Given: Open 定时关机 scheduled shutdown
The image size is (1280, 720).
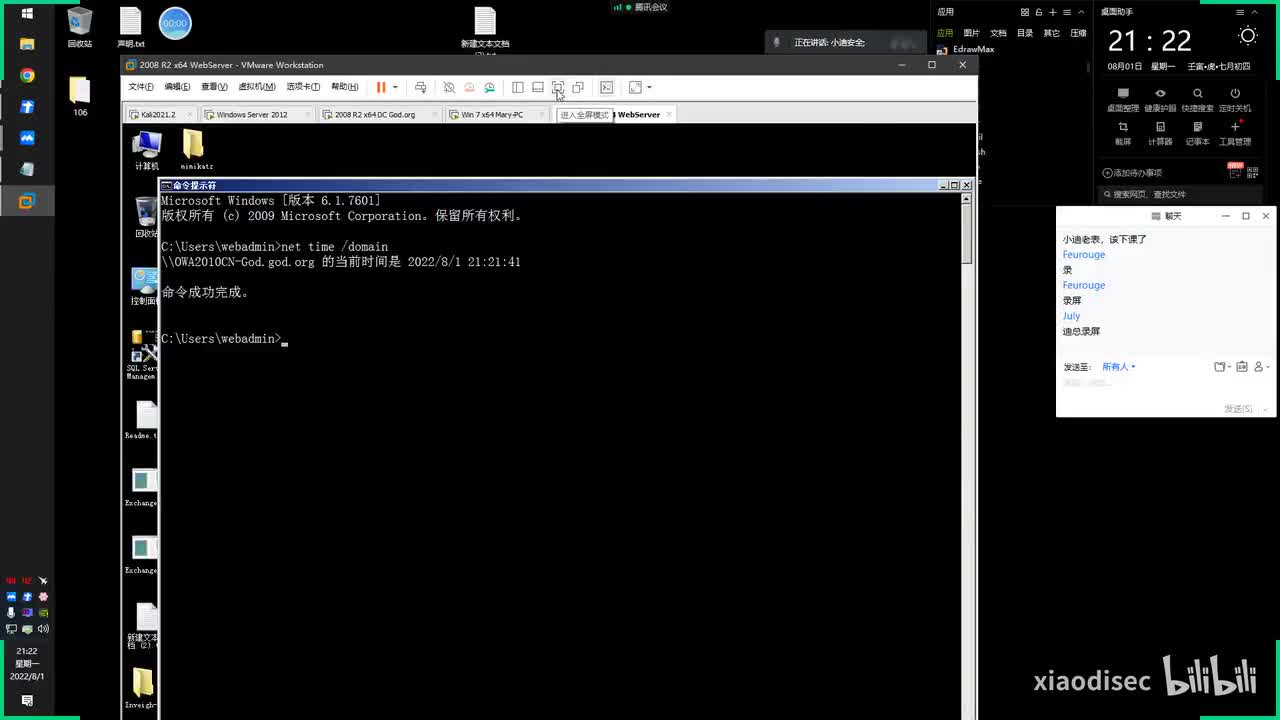Looking at the screenshot, I should point(1235,100).
